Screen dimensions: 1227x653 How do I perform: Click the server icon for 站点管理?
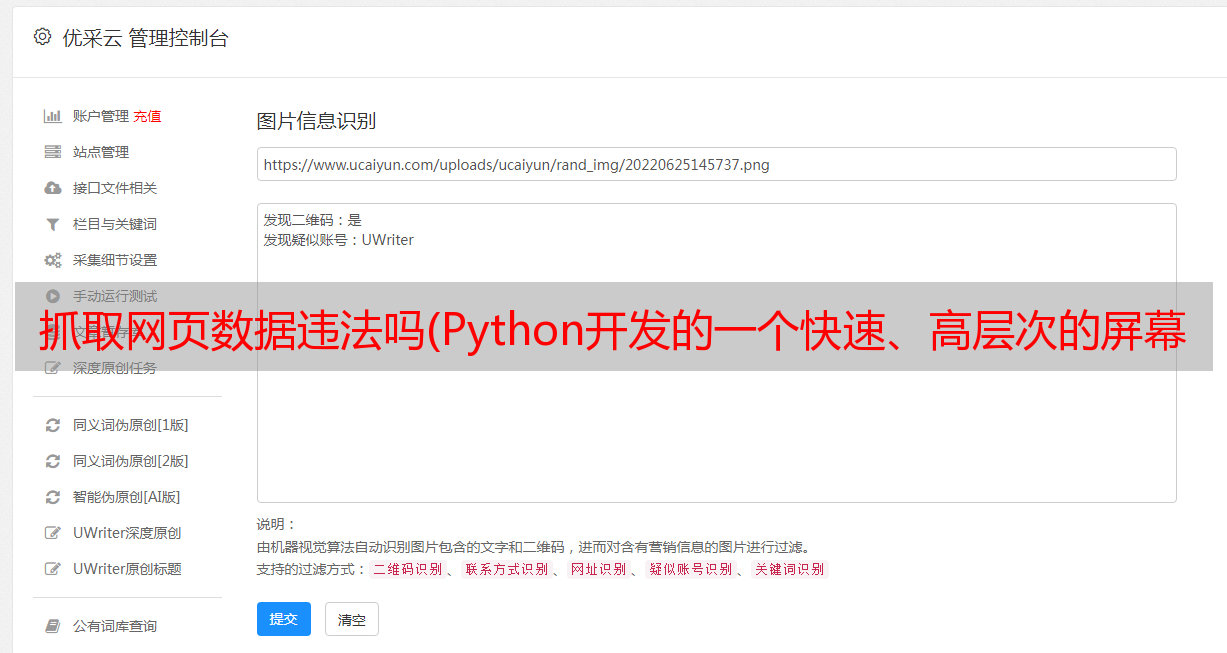pos(53,152)
